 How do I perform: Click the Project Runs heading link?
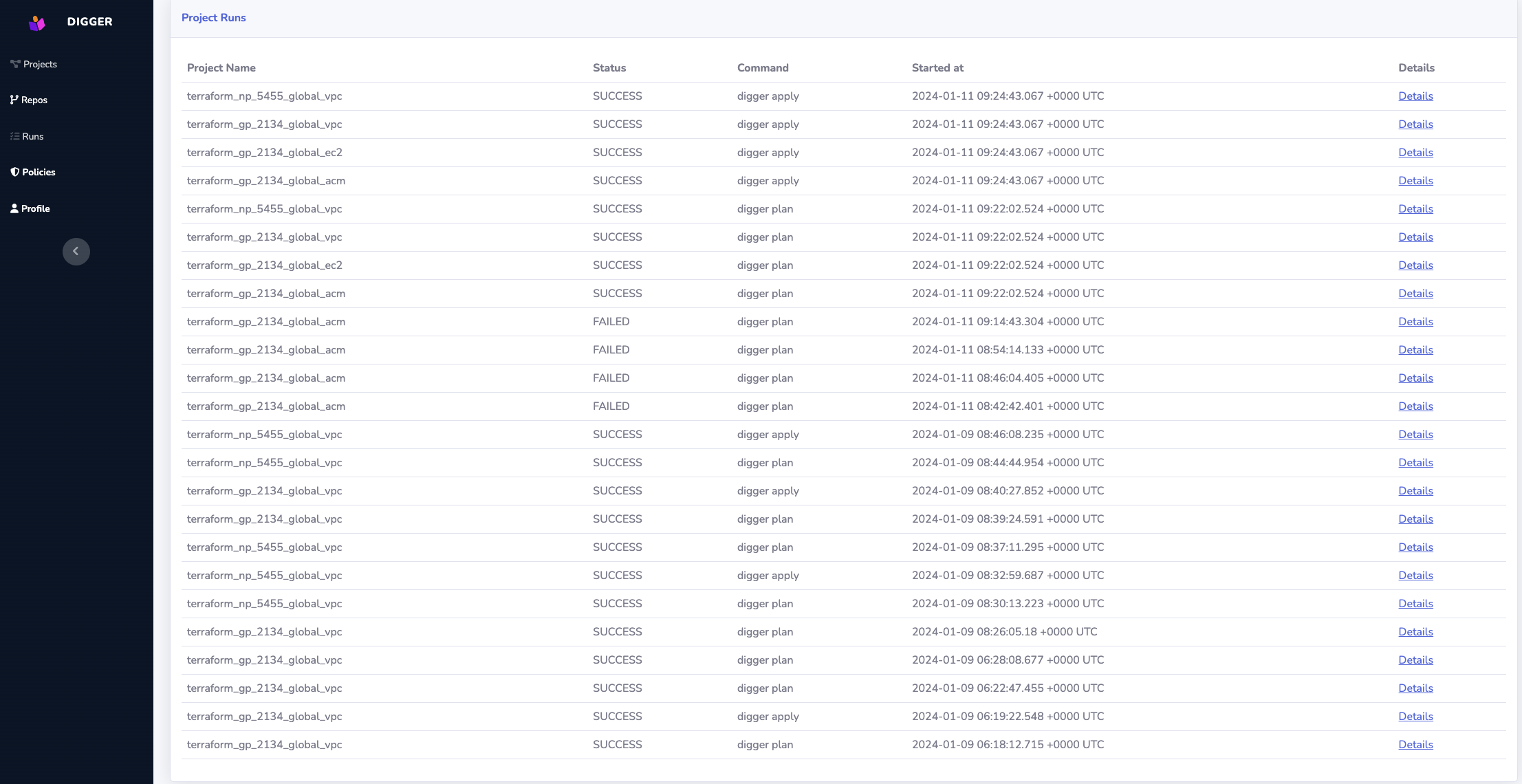[213, 18]
